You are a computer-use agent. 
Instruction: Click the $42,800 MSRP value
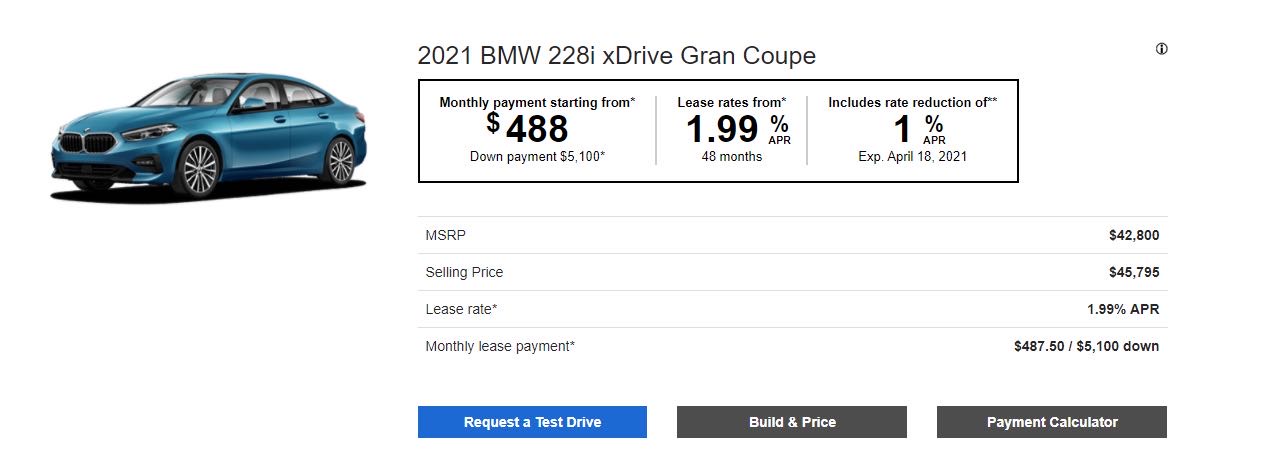(1133, 235)
